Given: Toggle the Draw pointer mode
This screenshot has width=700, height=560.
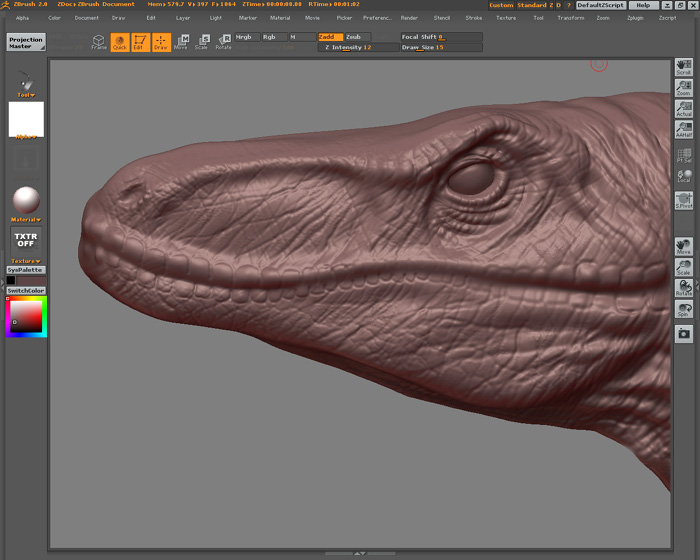Looking at the screenshot, I should tap(161, 42).
